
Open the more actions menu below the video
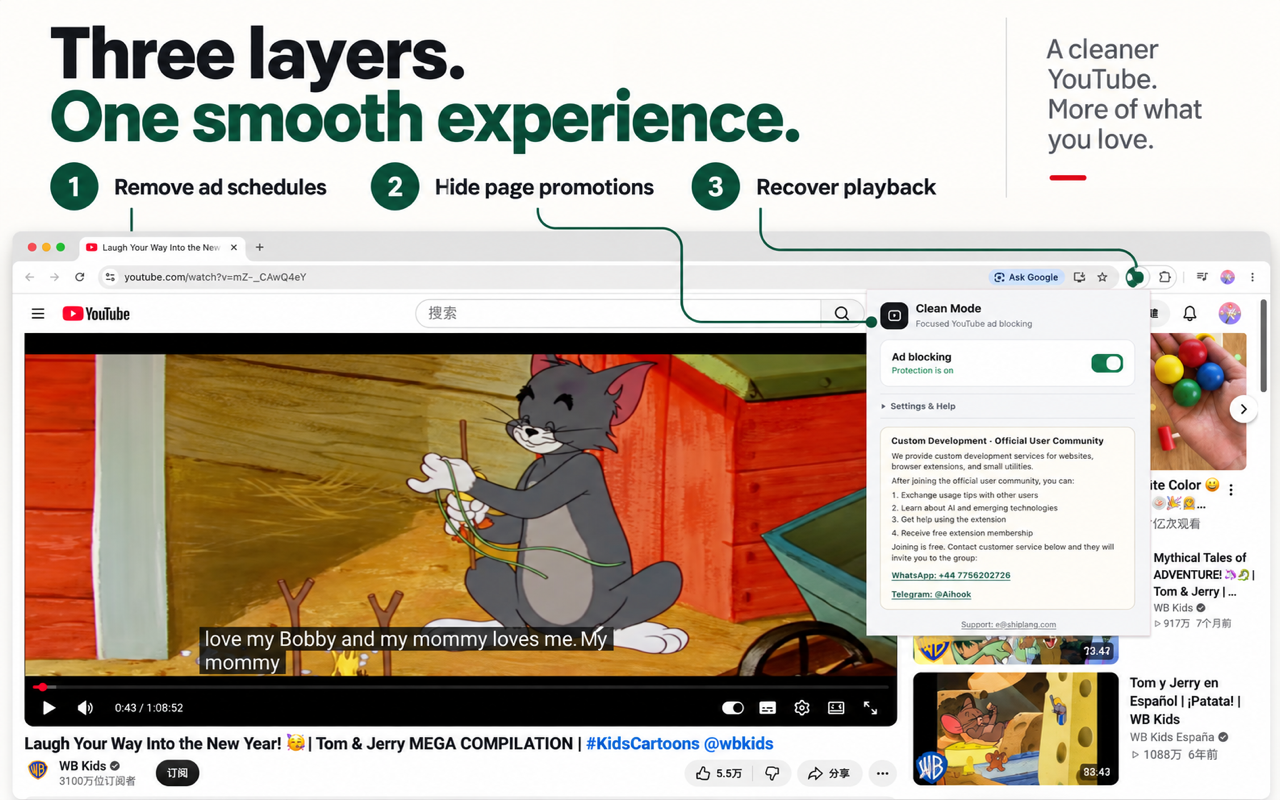pyautogui.click(x=881, y=773)
